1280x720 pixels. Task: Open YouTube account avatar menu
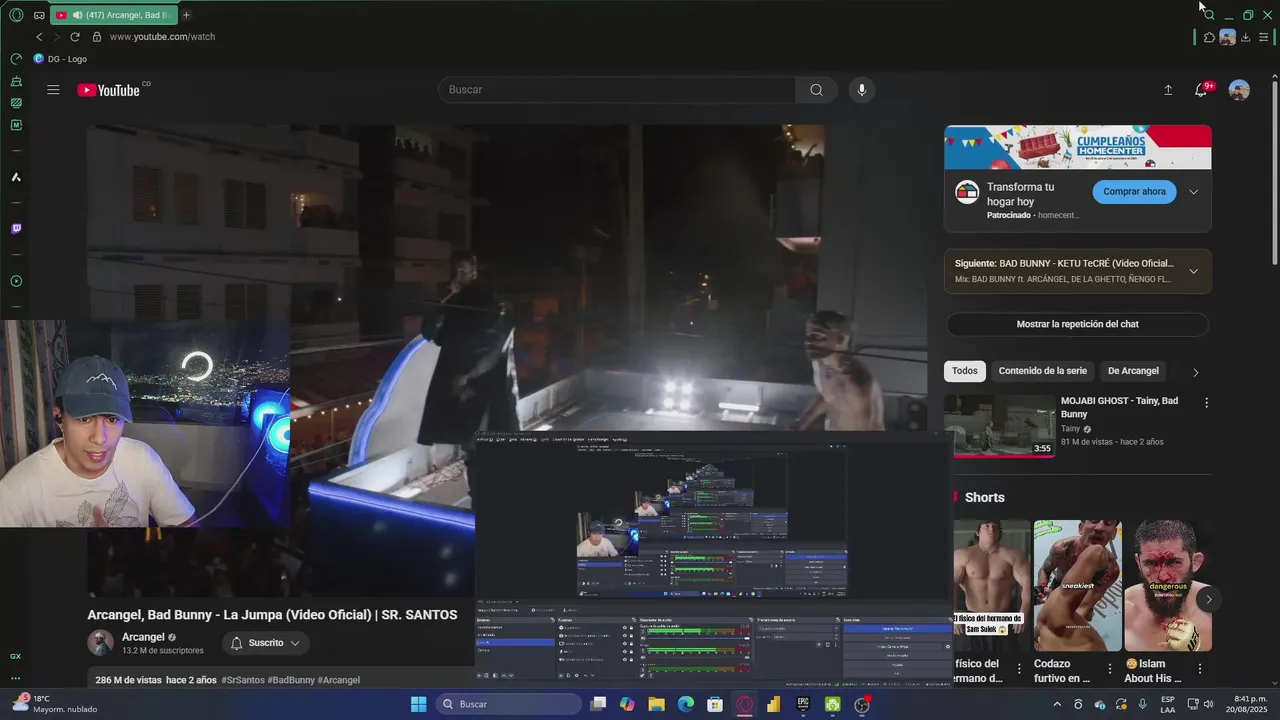pos(1239,90)
